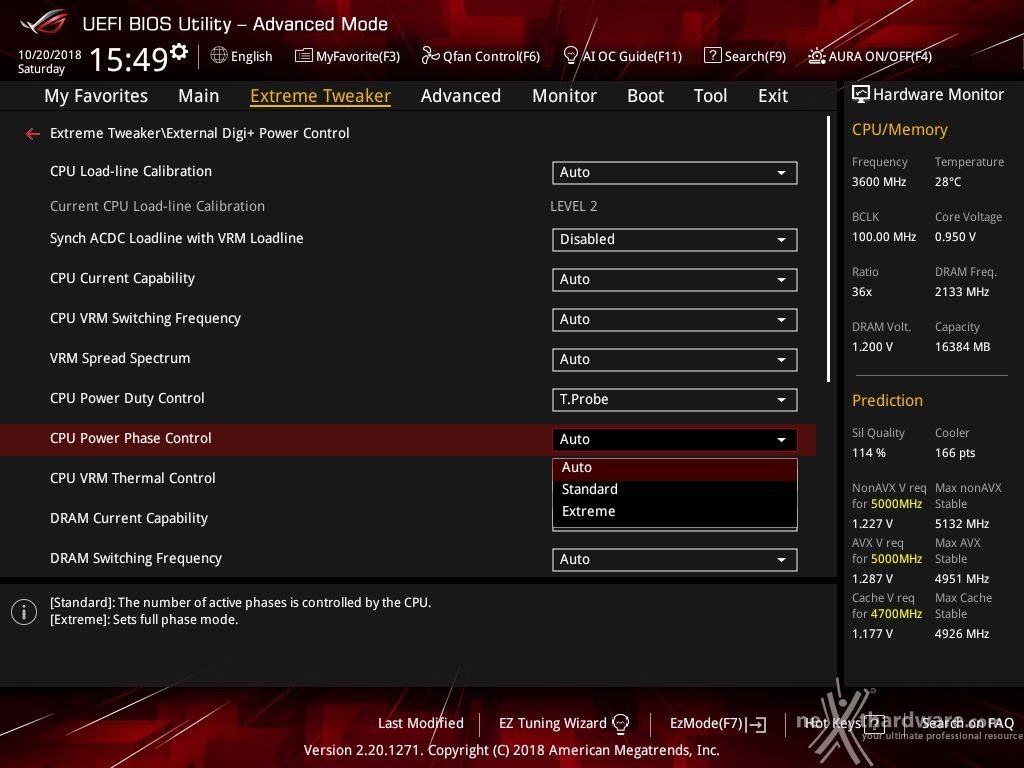Expand the CPU Power Duty Control dropdown
The height and width of the screenshot is (768, 1024).
click(675, 400)
